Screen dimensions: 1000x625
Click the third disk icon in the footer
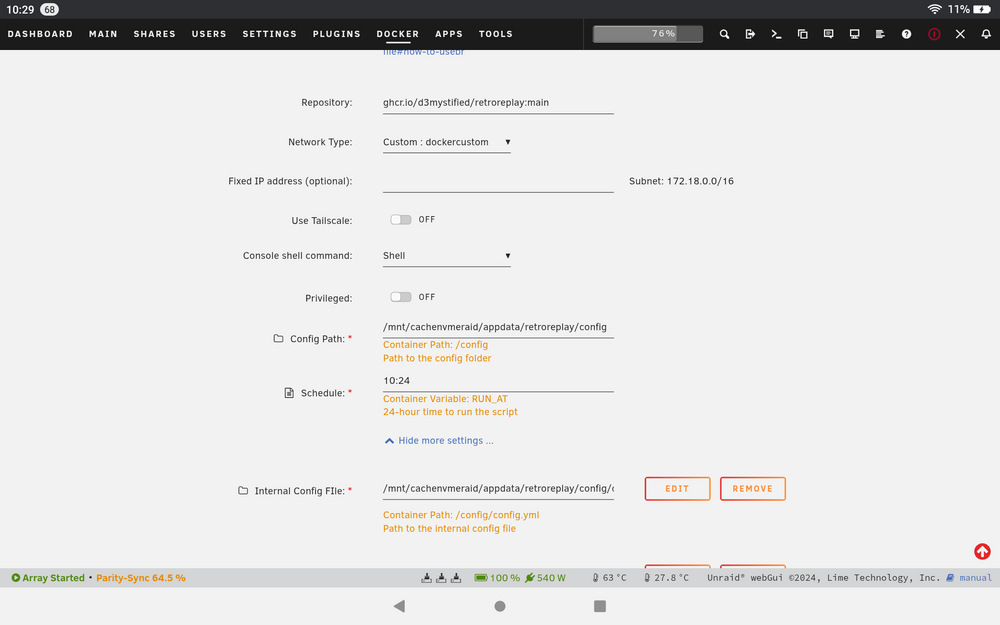point(456,578)
